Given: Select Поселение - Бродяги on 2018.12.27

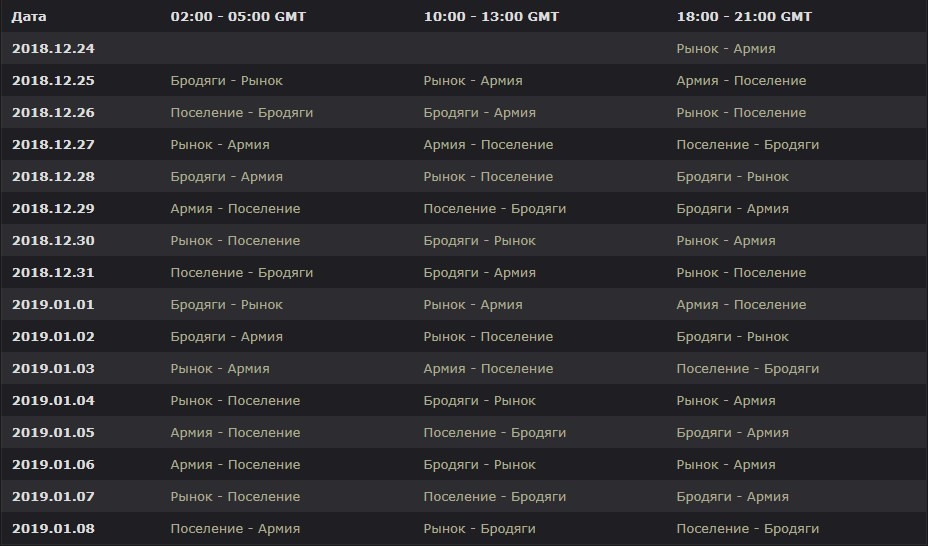Looking at the screenshot, I should 747,144.
